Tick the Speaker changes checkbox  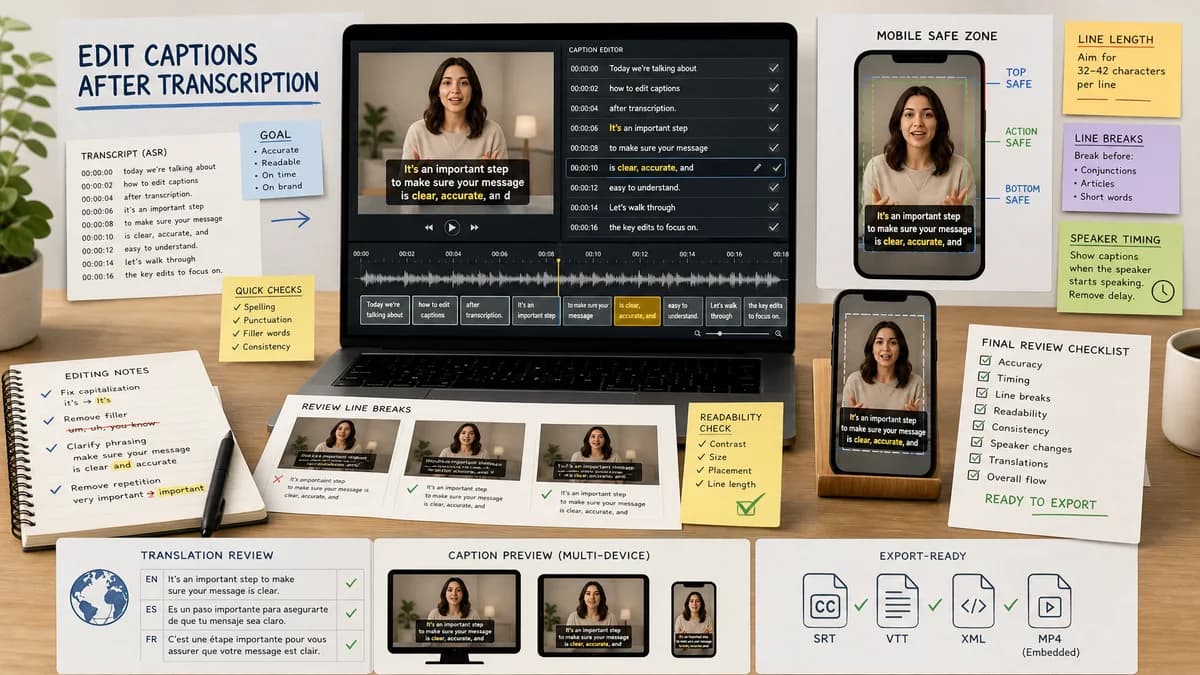coord(978,442)
